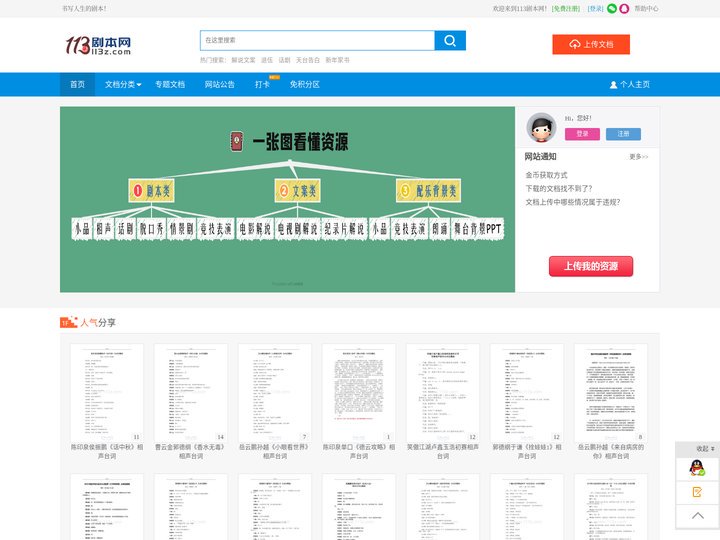This screenshot has width=720, height=540.
Task: Open thumbnail for 岳云鹏孙越《来自病房的你》
Action: point(611,393)
